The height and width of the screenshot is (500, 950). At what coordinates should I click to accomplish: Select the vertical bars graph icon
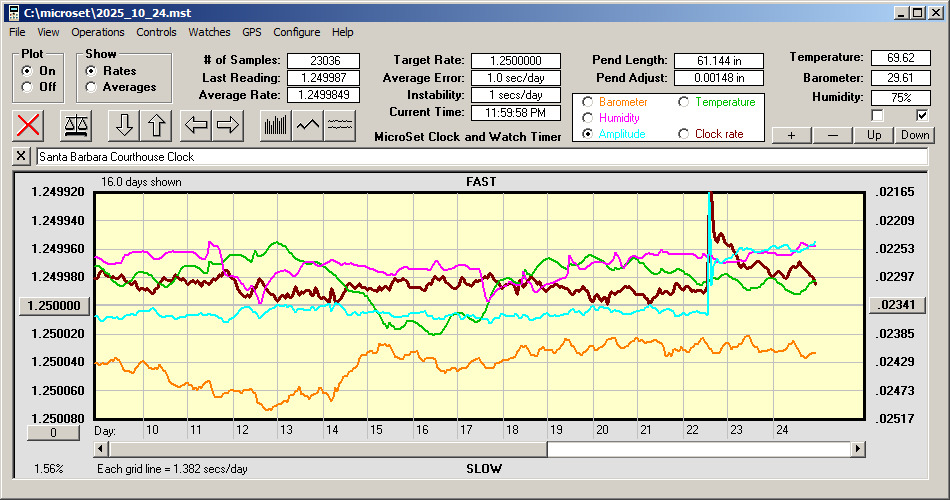275,125
